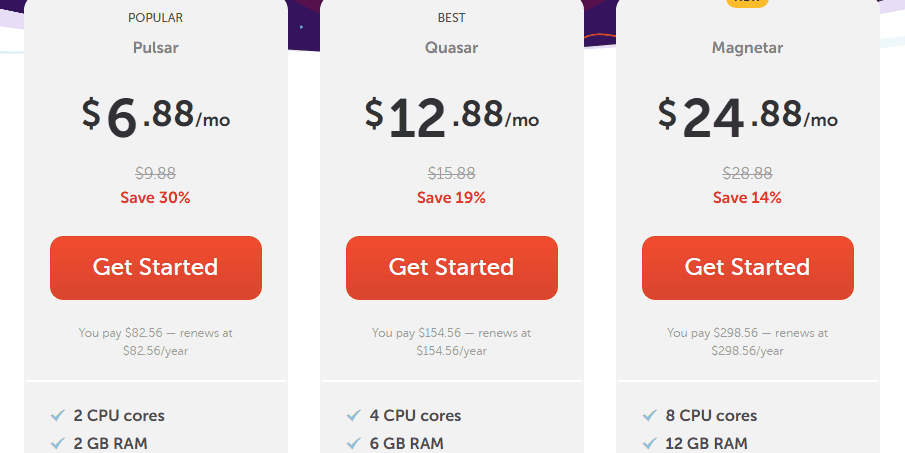Click the $6.88/mo price
The width and height of the screenshot is (905, 453).
155,116
